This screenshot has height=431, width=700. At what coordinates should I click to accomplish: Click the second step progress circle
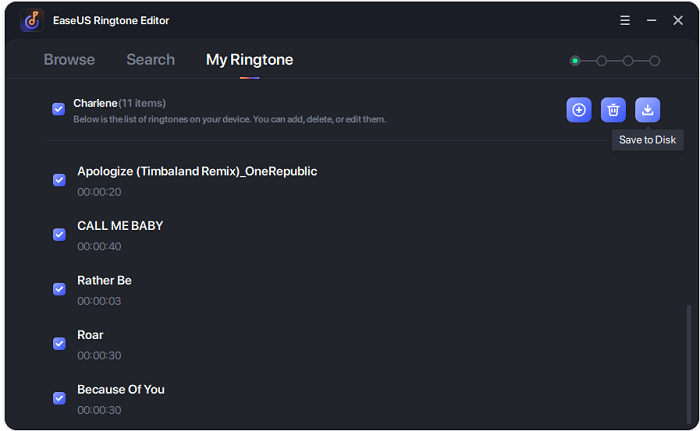click(601, 61)
